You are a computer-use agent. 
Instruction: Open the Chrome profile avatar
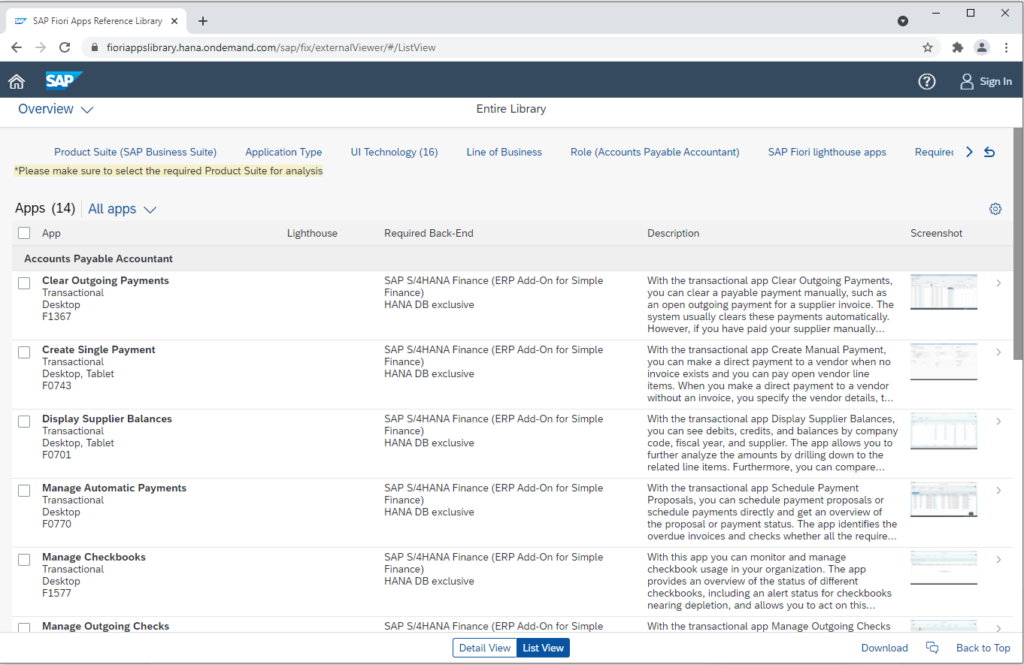(x=982, y=47)
